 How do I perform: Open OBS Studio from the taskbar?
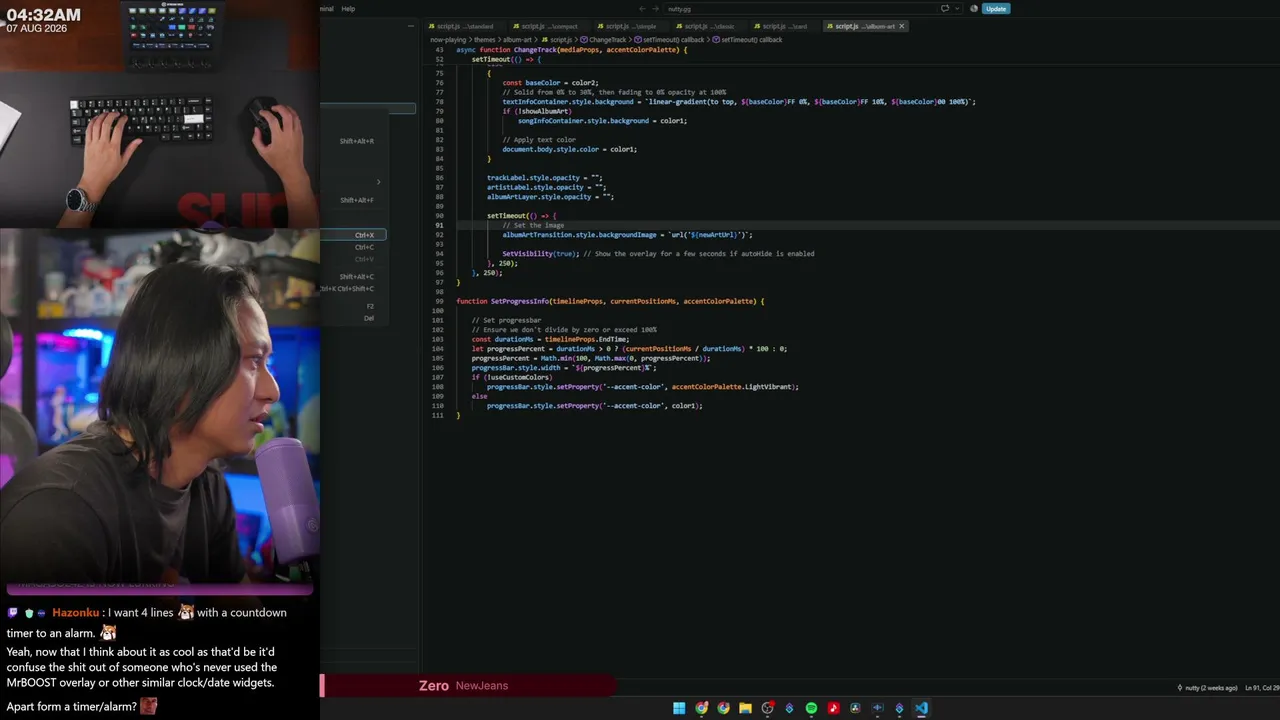pos(768,708)
